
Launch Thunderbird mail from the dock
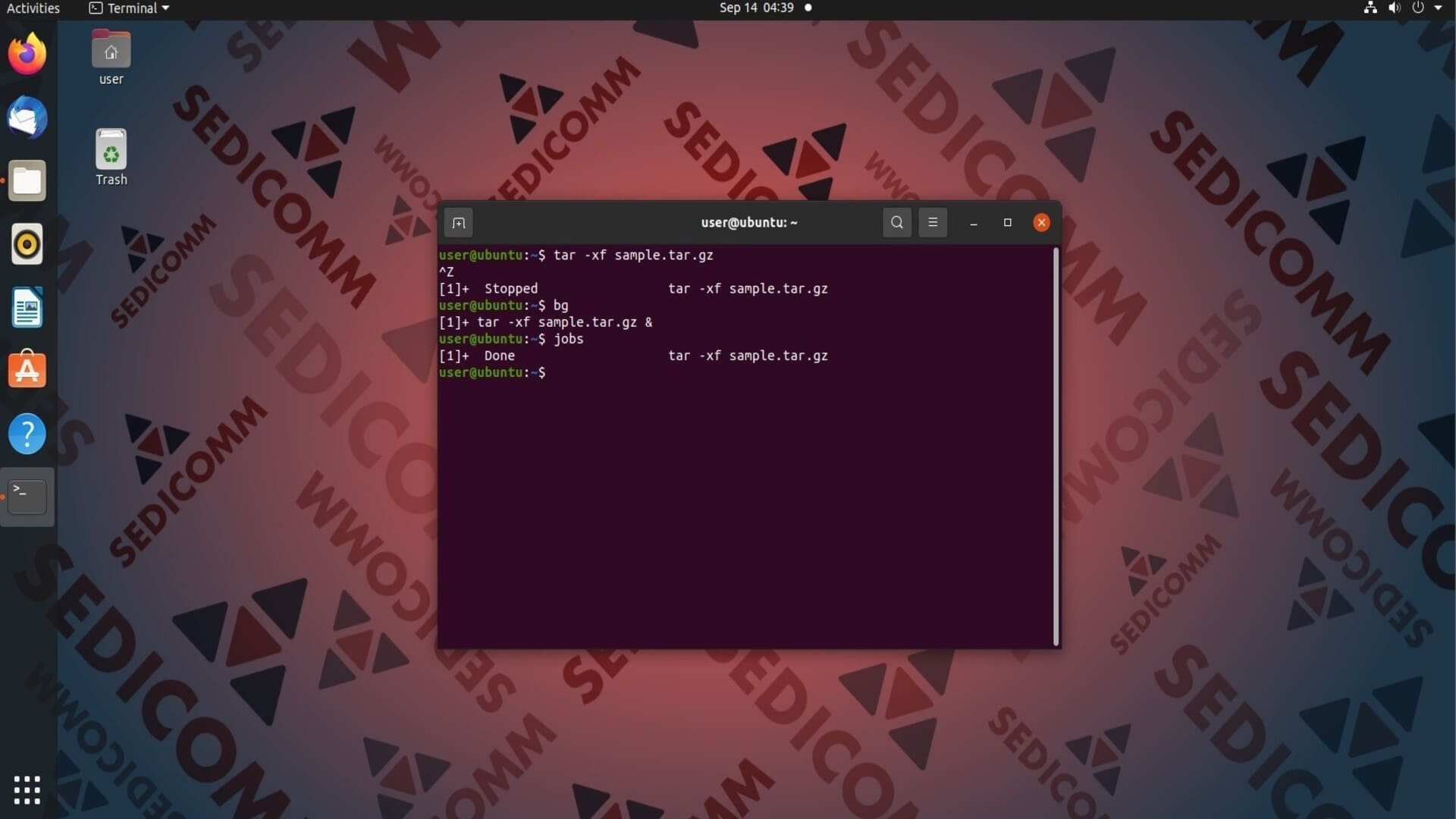click(27, 118)
